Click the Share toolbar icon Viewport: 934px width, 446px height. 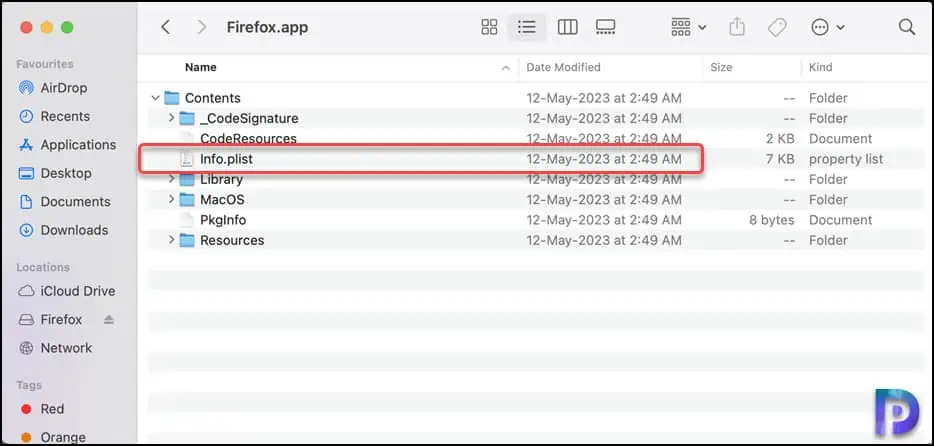click(x=737, y=27)
